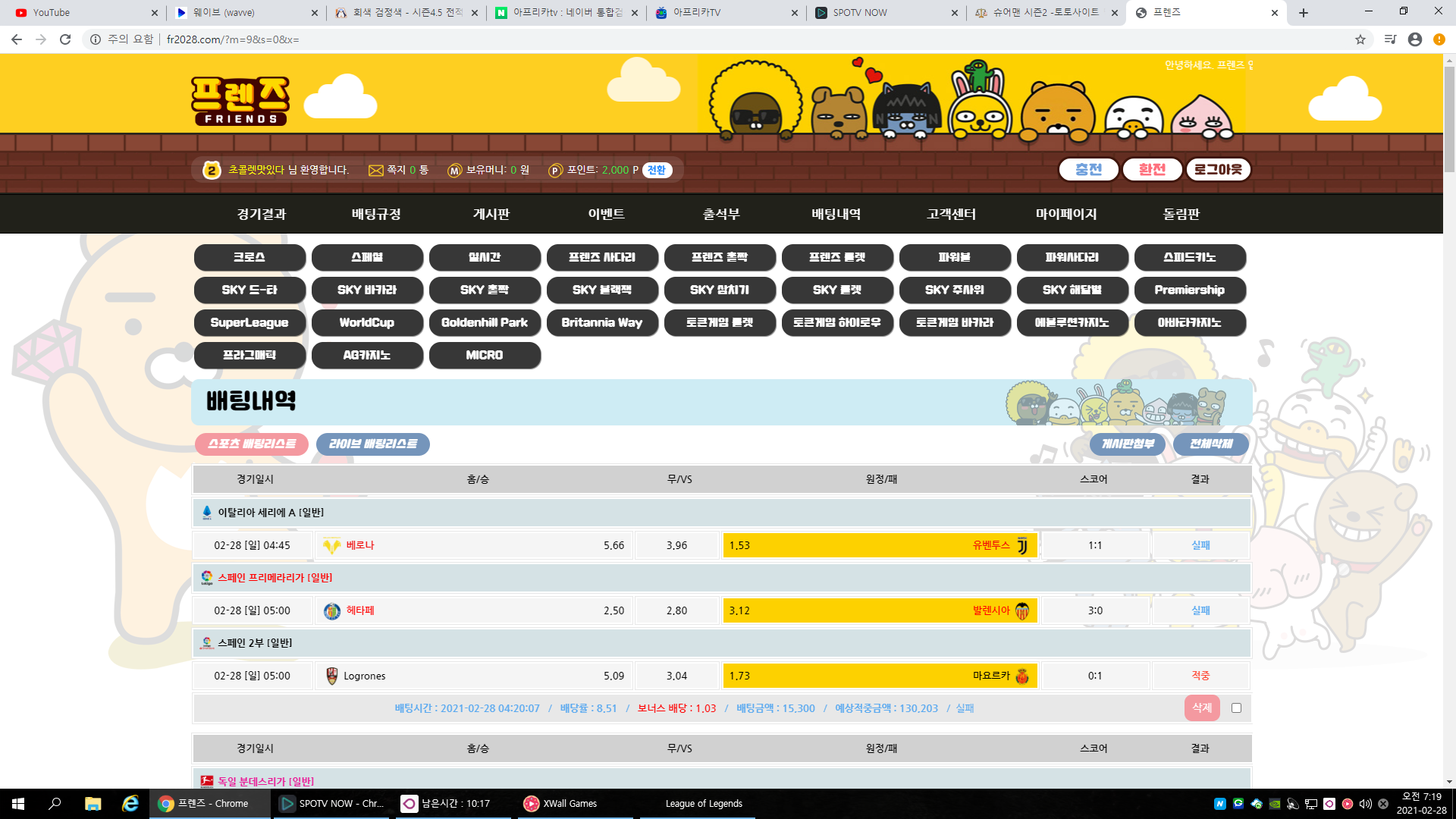Open File Explorer from taskbar
This screenshot has height=819, width=1456.
[x=93, y=804]
